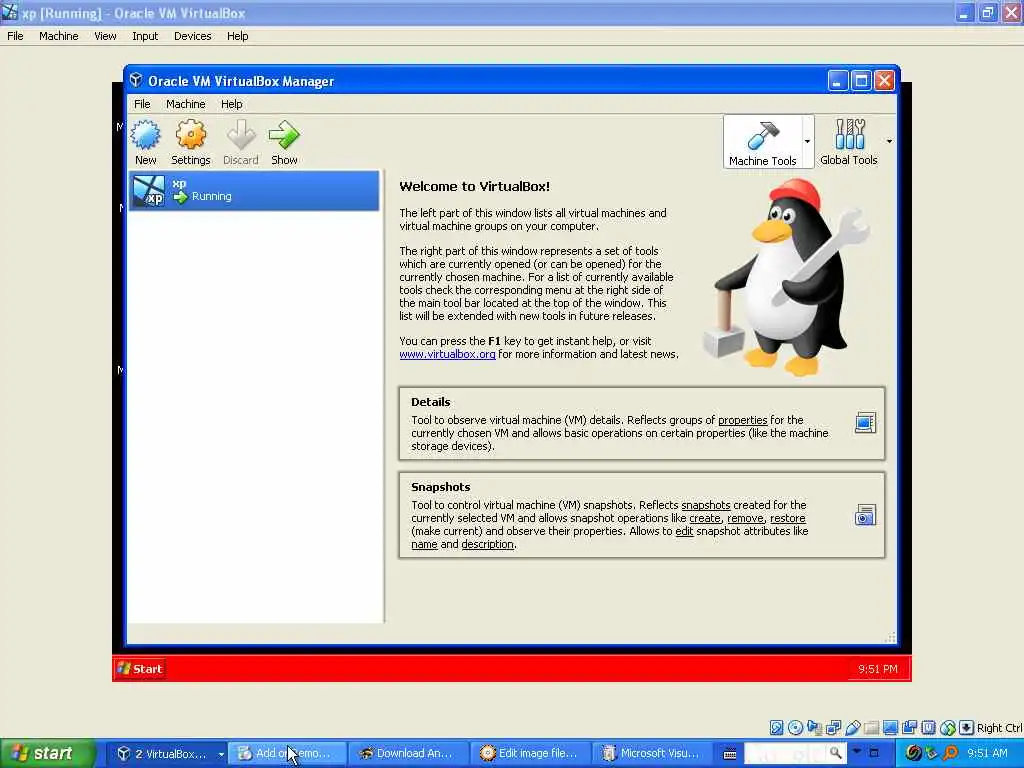Click the mouse integration status icon

pyautogui.click(x=948, y=728)
